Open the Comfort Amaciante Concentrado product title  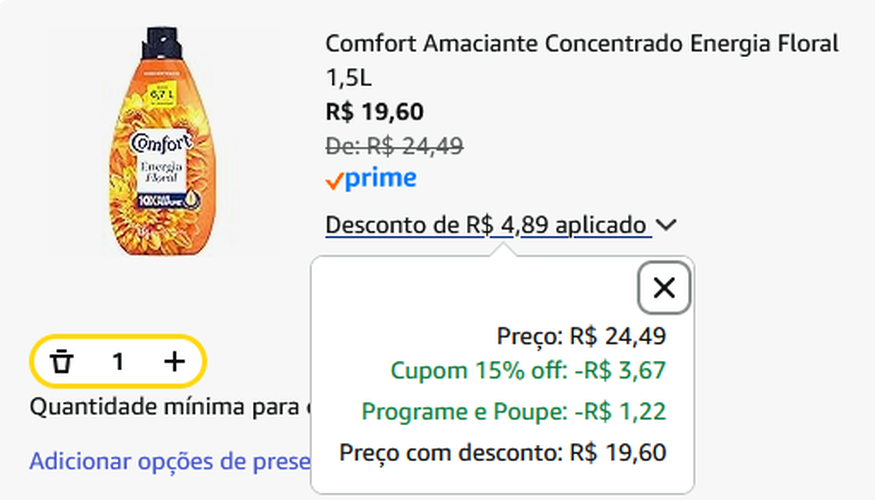(581, 45)
